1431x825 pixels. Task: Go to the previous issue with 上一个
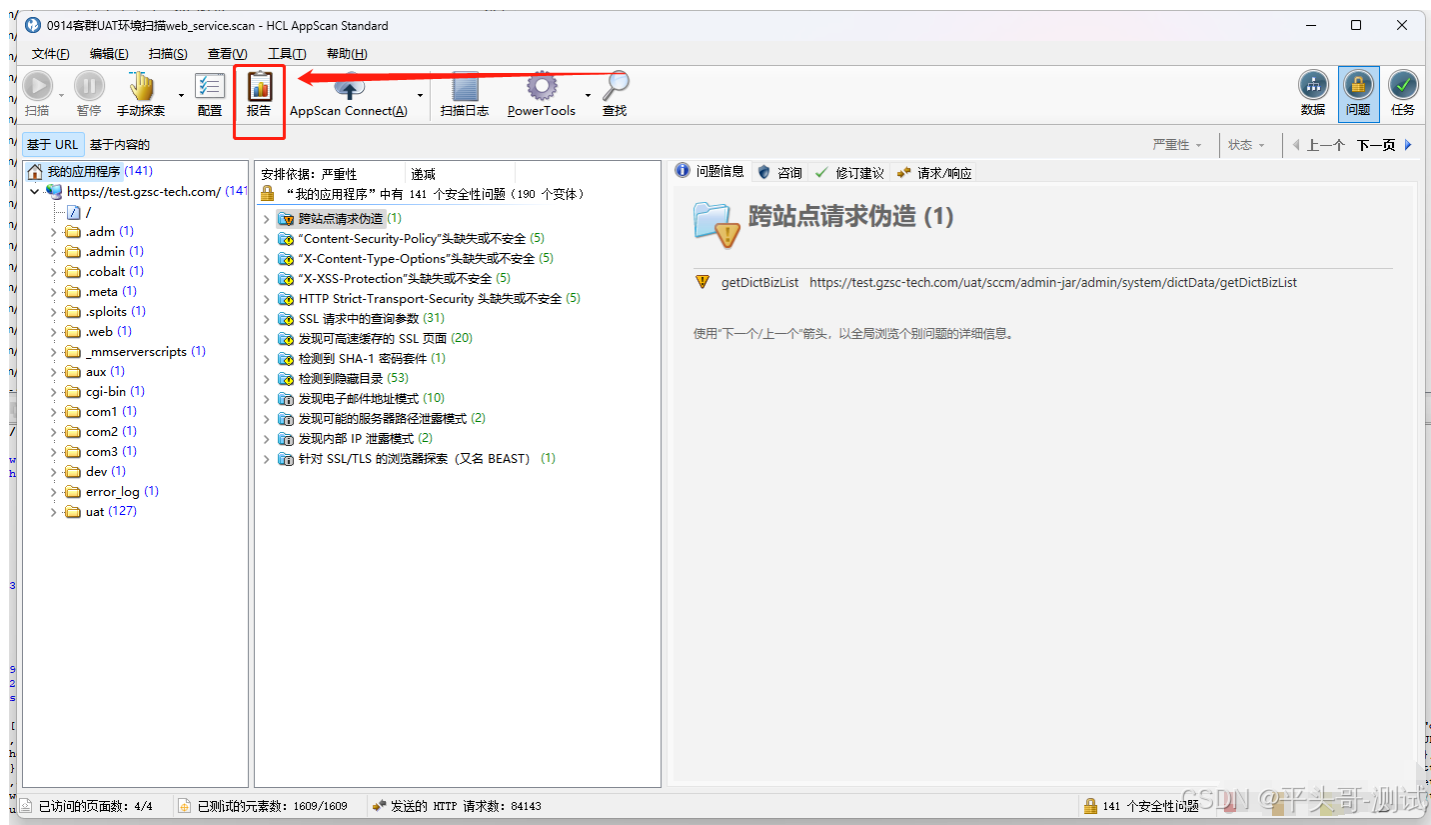click(1318, 145)
